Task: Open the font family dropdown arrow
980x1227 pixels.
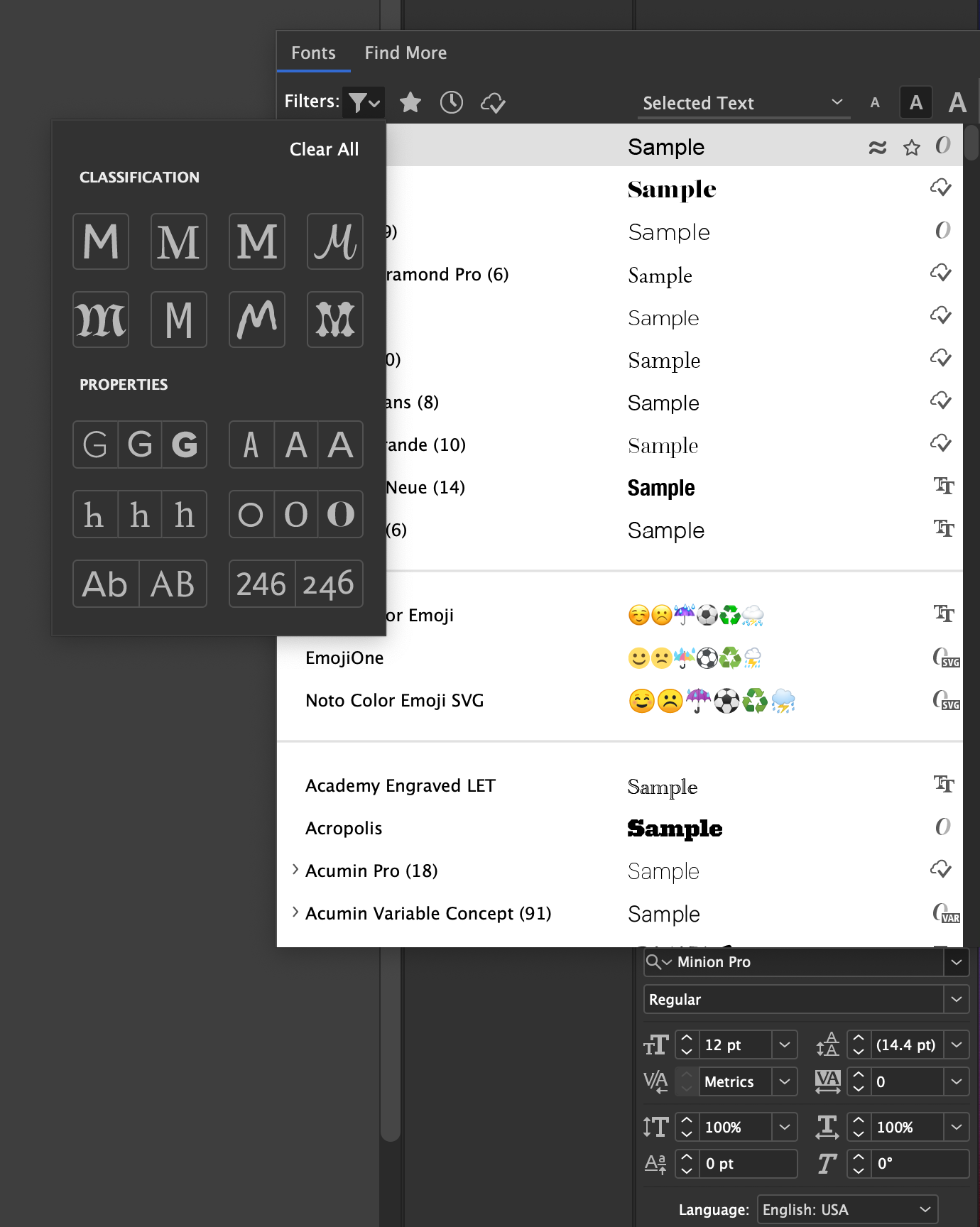Action: coord(957,962)
